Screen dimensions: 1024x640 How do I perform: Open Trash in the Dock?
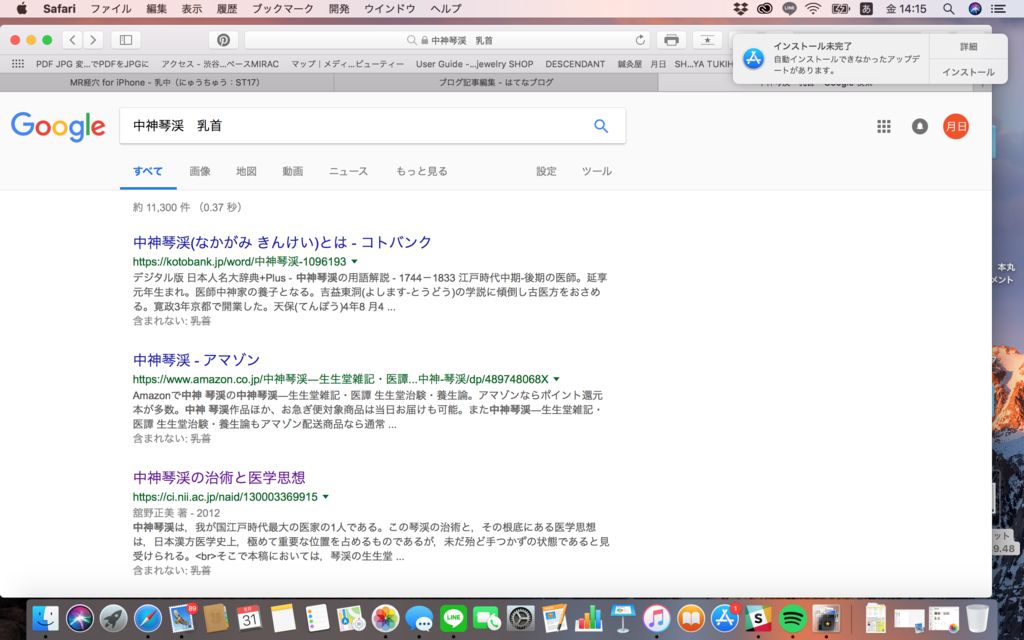pyautogui.click(x=977, y=618)
